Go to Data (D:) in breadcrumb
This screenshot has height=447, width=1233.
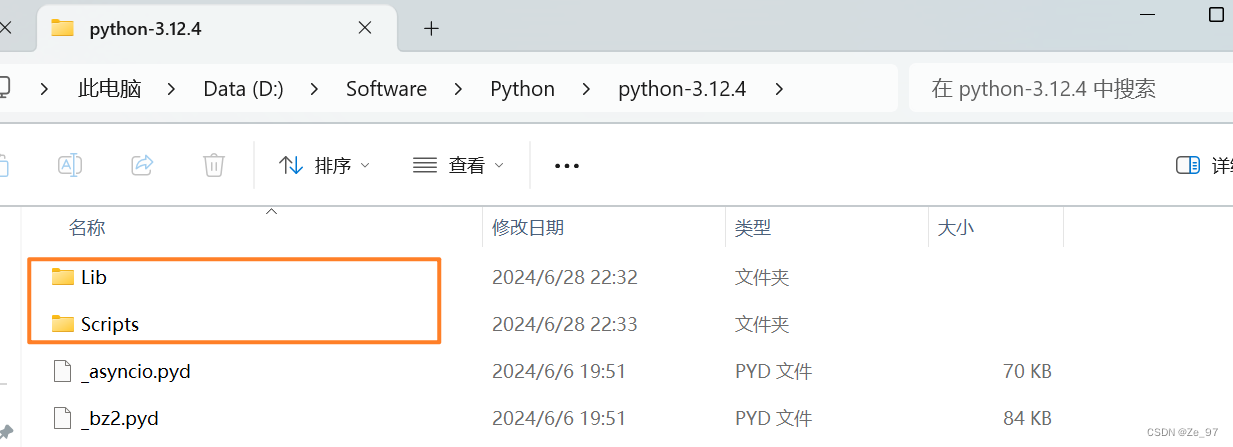click(243, 89)
